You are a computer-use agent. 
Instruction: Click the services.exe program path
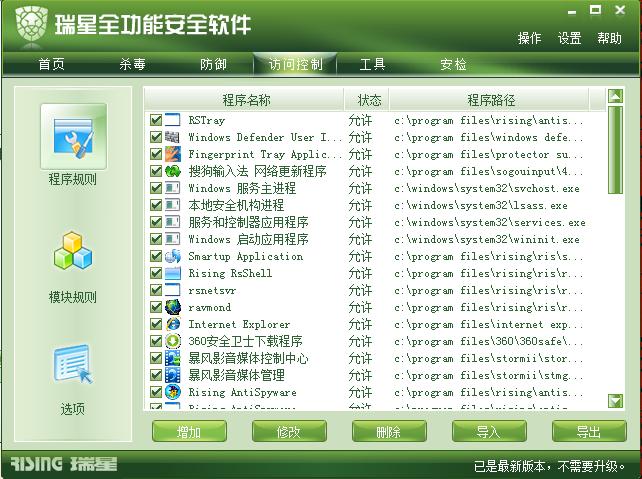(490, 222)
